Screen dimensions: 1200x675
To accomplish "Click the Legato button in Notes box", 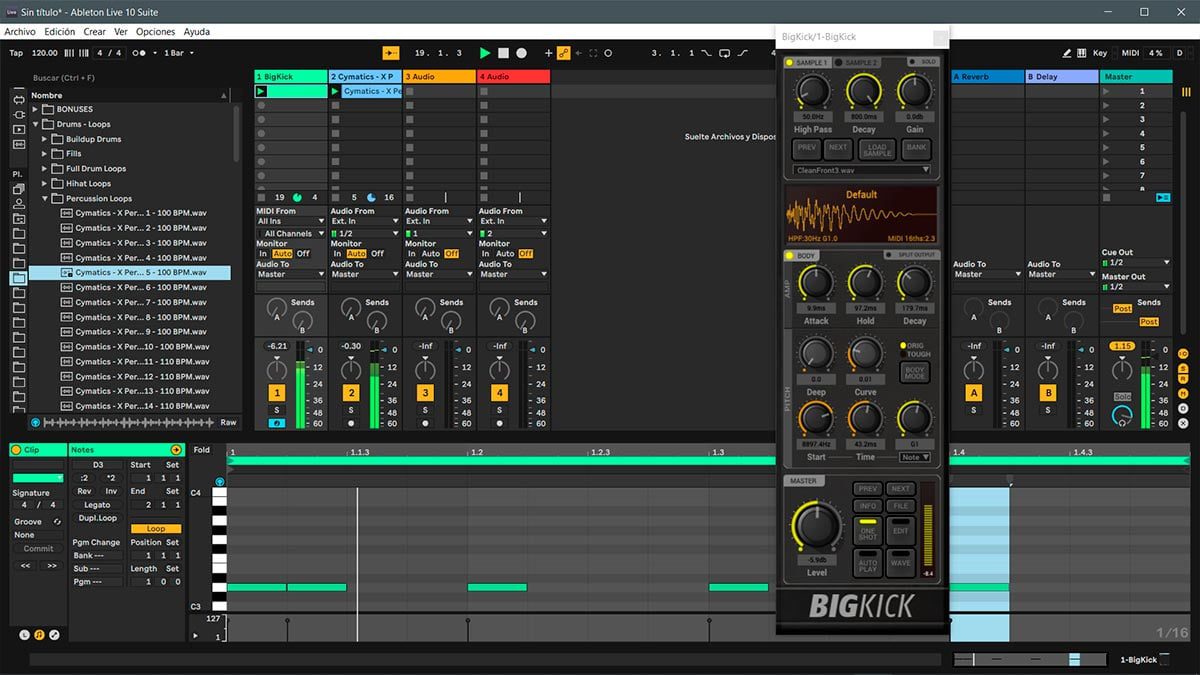I will (97, 505).
